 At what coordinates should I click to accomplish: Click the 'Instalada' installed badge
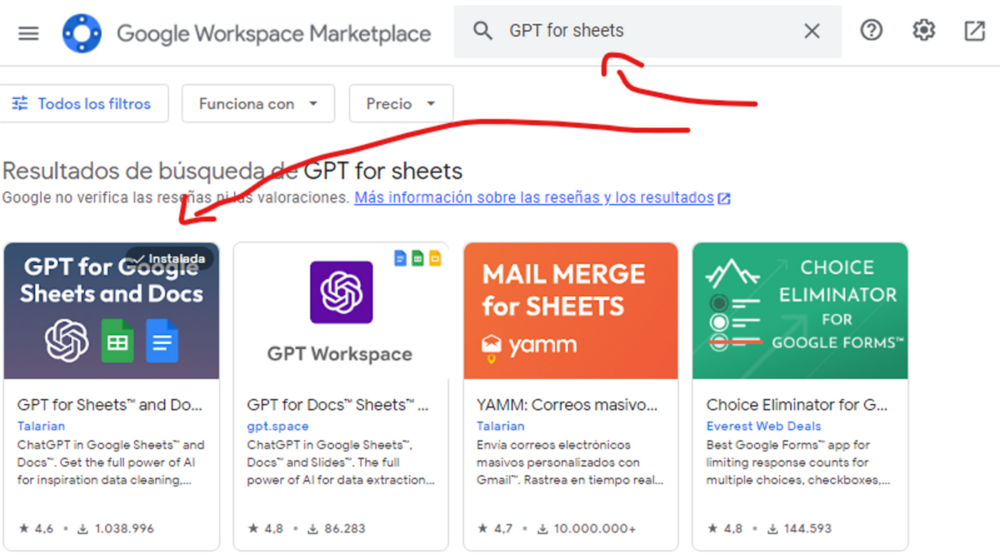[169, 258]
